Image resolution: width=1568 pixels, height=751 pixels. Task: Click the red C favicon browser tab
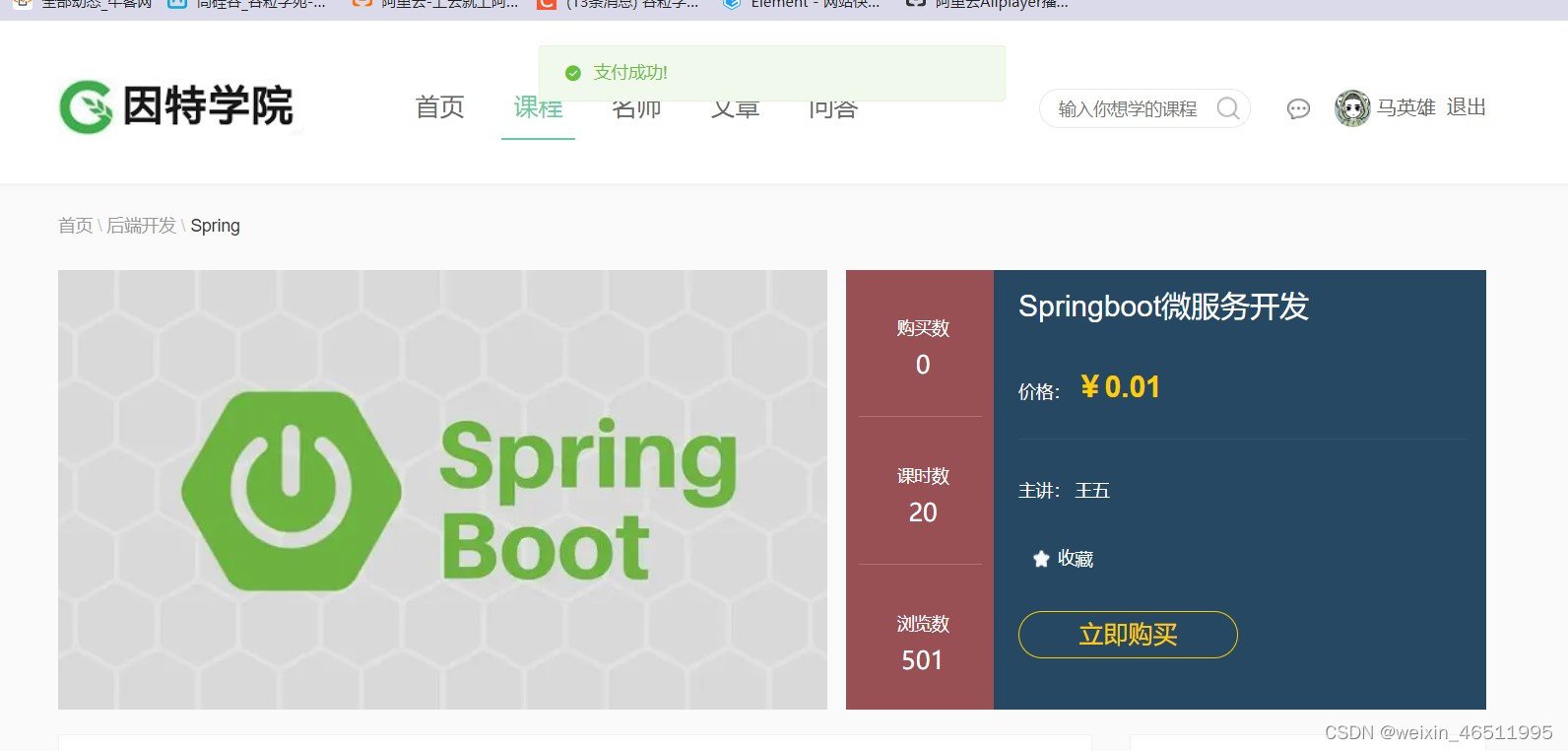click(x=618, y=5)
